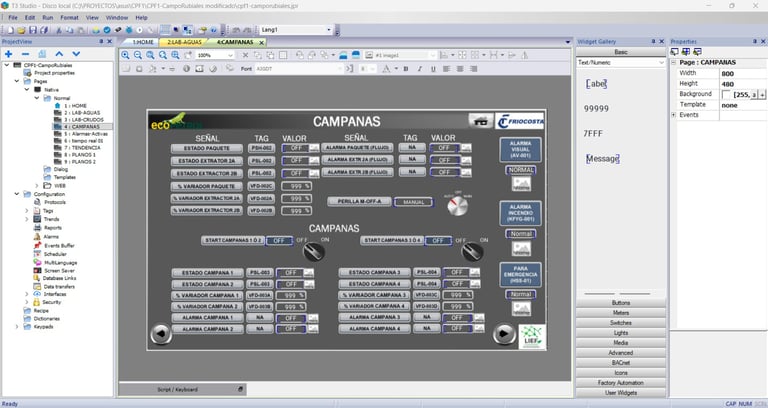Click the new file icon in main toolbar
768x408 pixels.
click(x=10, y=30)
